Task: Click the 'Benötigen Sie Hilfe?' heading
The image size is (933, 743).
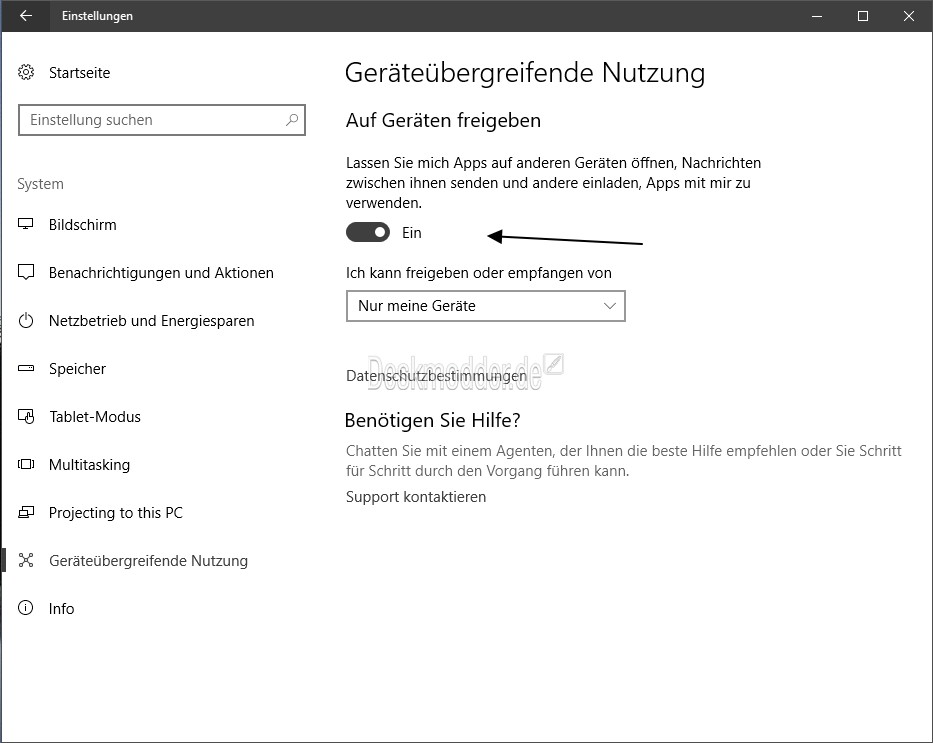Action: coord(433,421)
